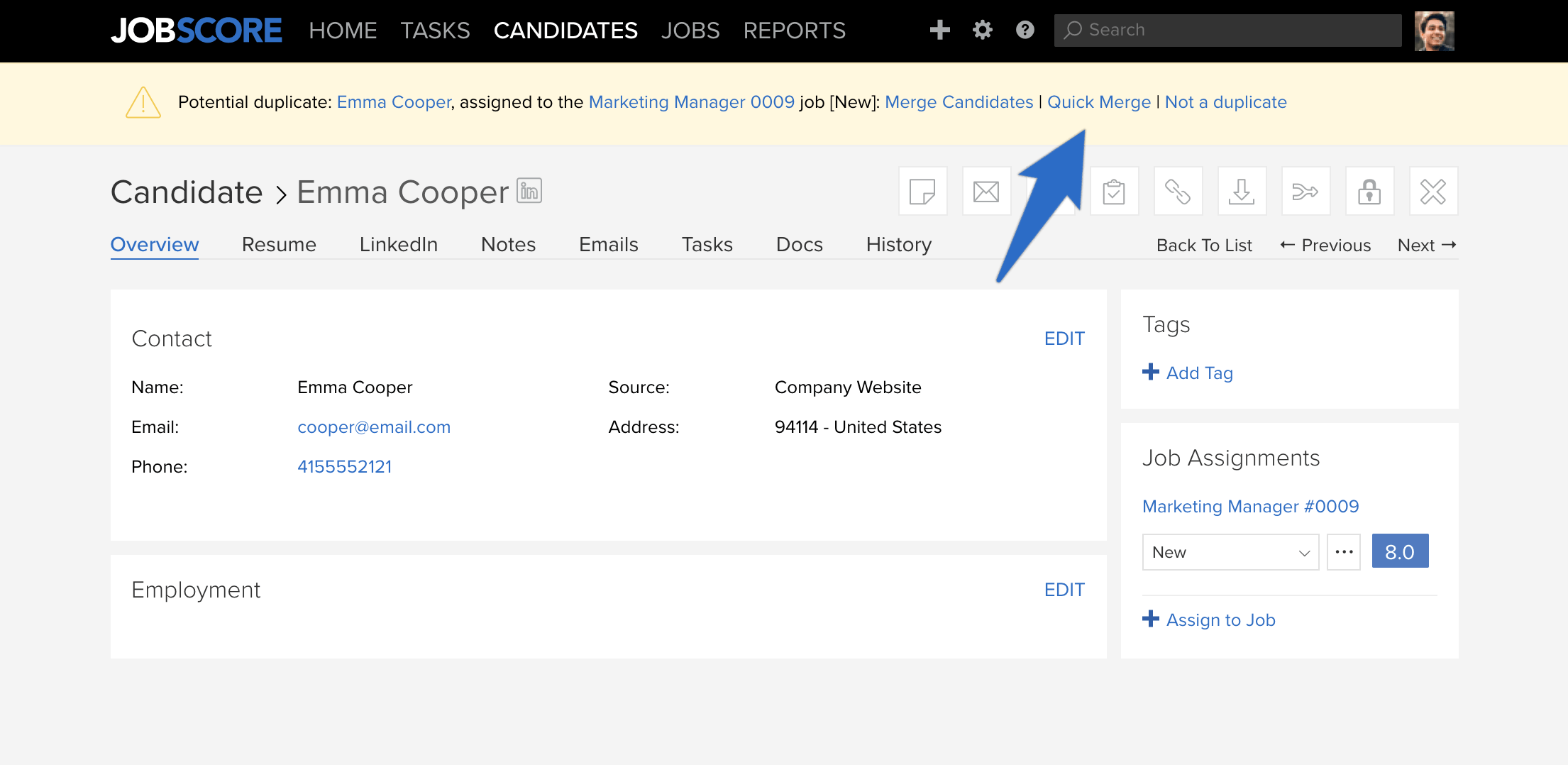
Task: Edit the Contact section
Action: 1064,339
